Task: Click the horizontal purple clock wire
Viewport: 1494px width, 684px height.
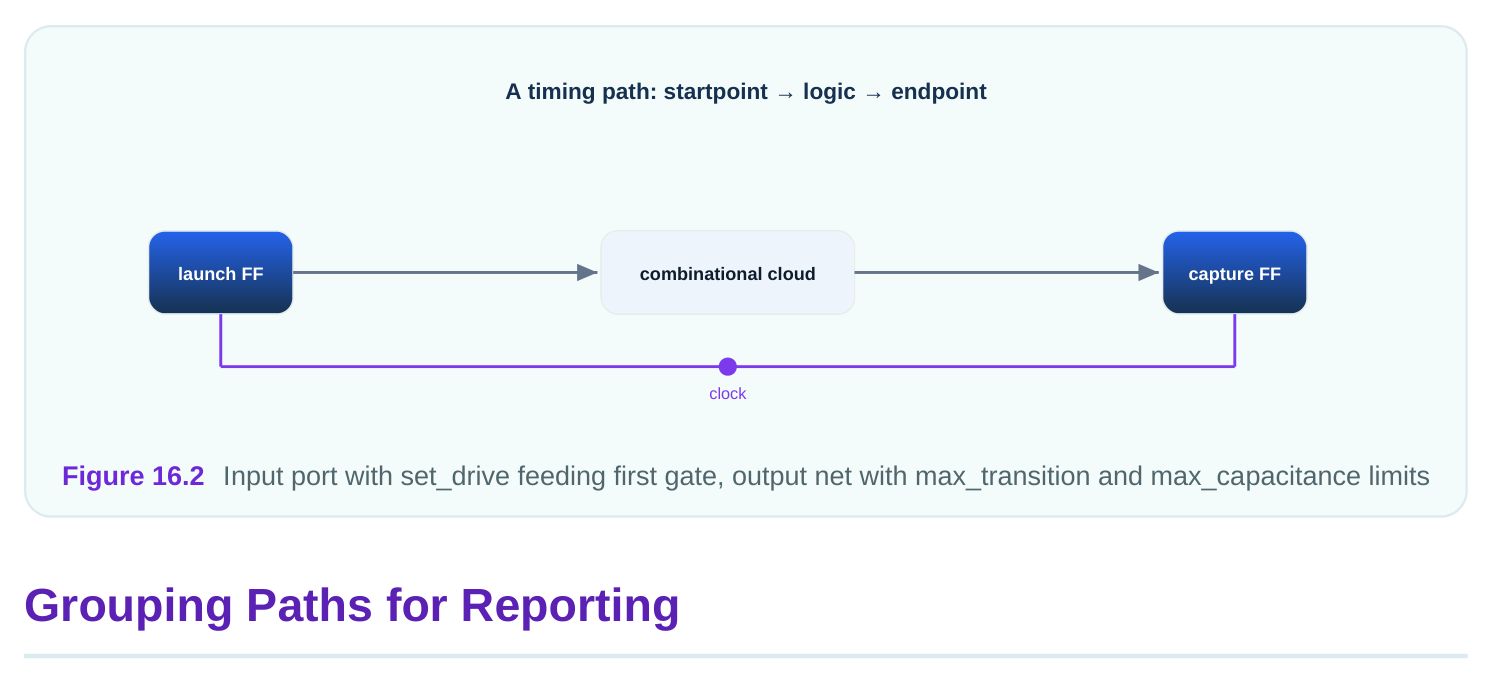Action: tap(475, 366)
